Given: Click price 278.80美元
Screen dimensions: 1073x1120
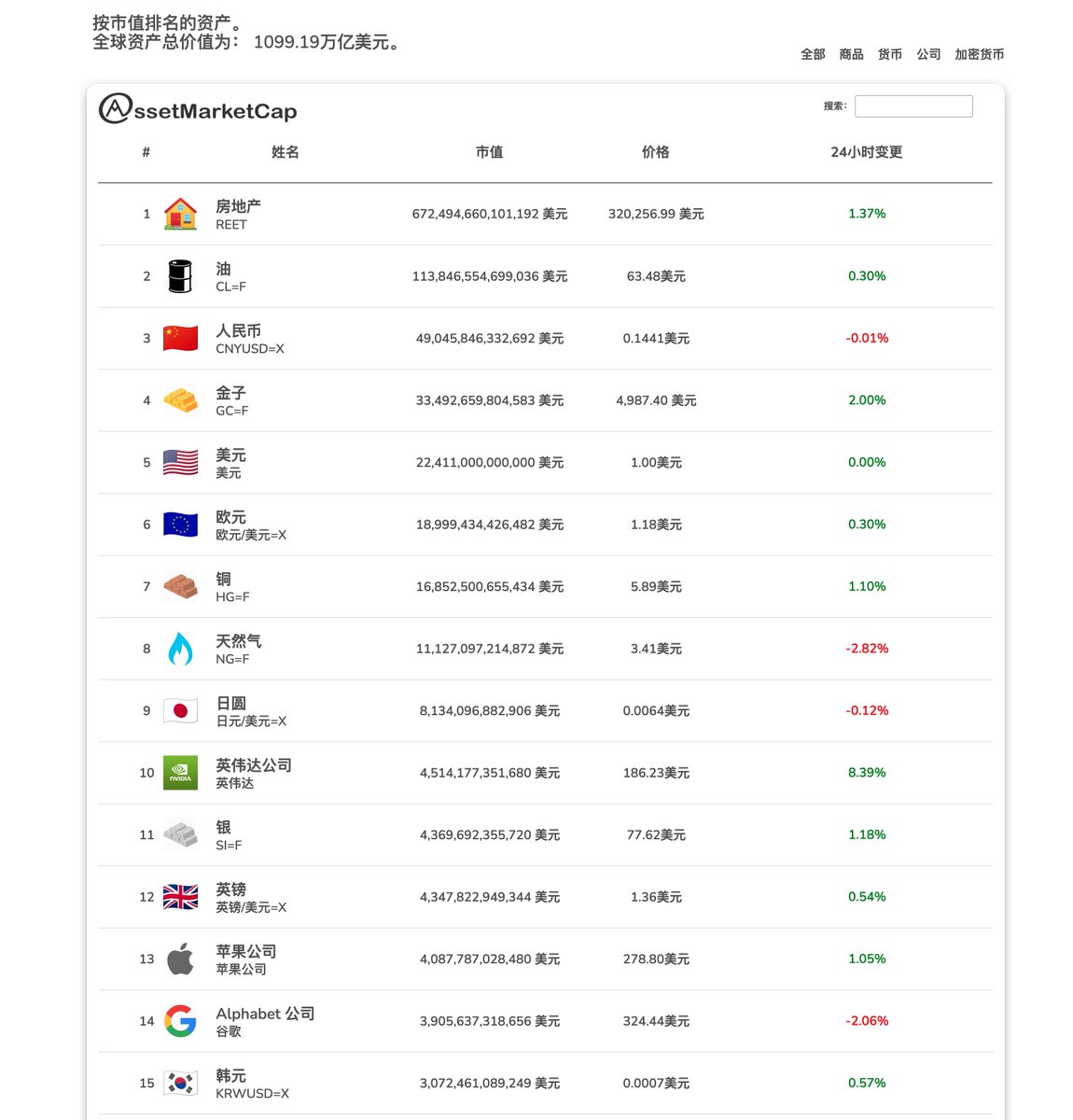Looking at the screenshot, I should (656, 959).
